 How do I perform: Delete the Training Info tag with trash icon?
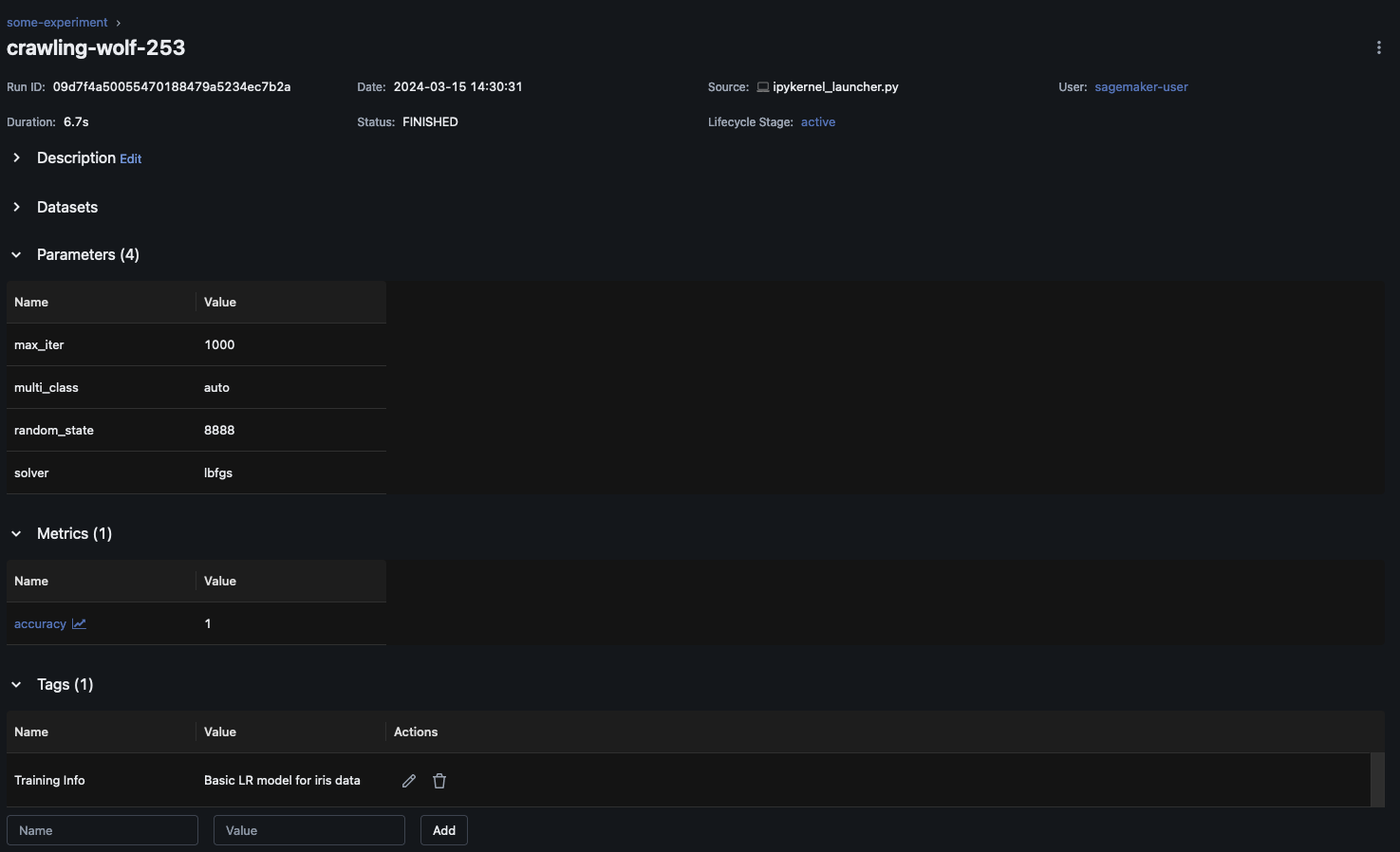pos(439,781)
